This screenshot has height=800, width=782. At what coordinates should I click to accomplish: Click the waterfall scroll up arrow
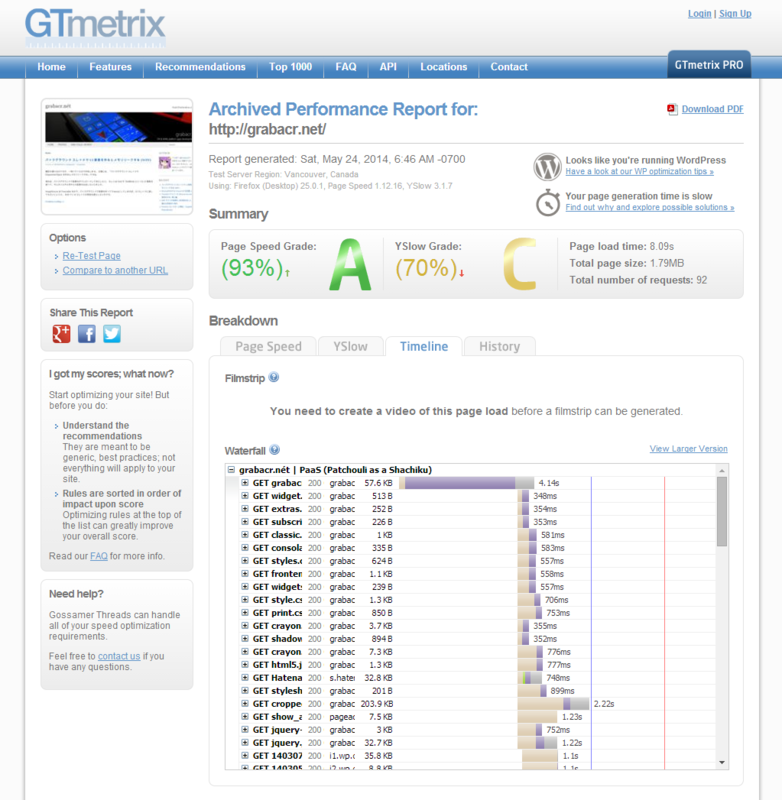(x=722, y=470)
